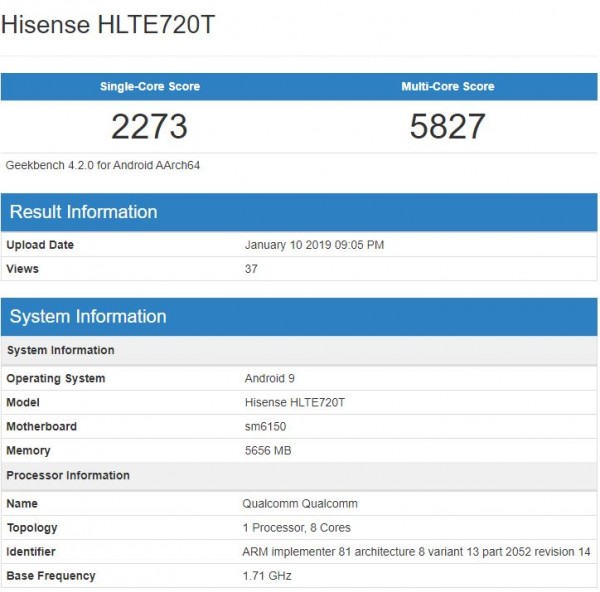Click the sm6150 motherboard value
This screenshot has height=592, width=600.
pyautogui.click(x=265, y=427)
